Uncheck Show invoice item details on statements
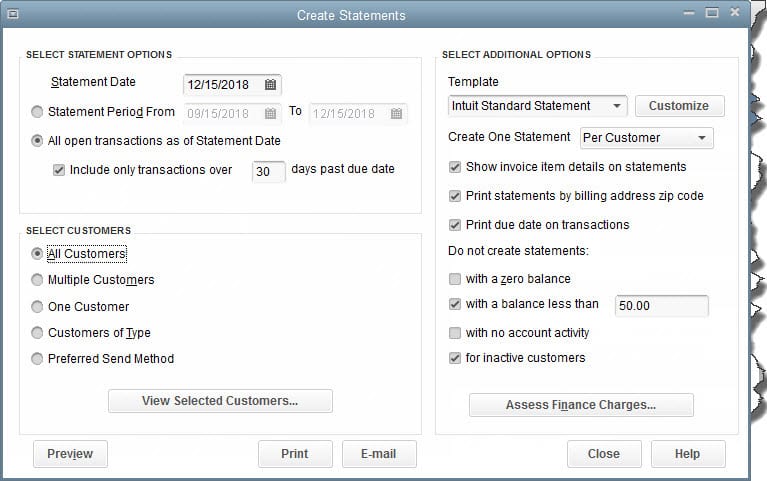Image resolution: width=767 pixels, height=481 pixels. click(x=456, y=167)
